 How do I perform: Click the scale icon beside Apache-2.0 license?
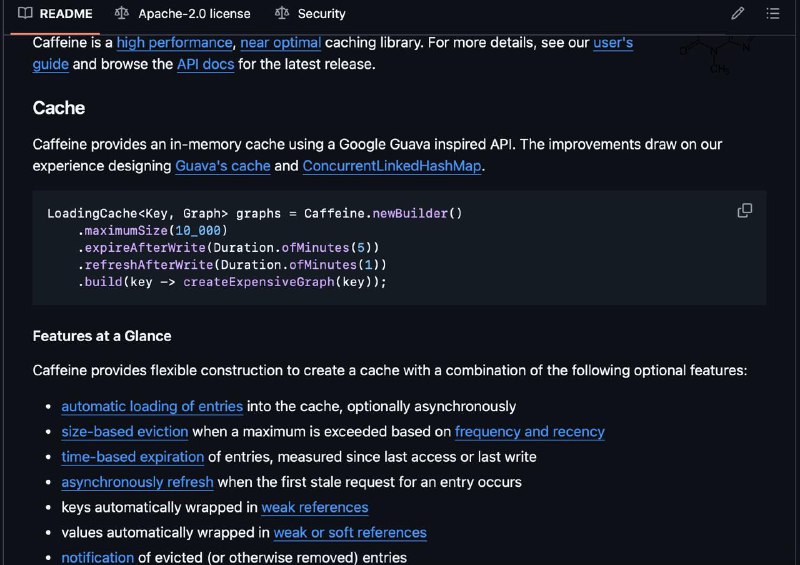point(121,13)
